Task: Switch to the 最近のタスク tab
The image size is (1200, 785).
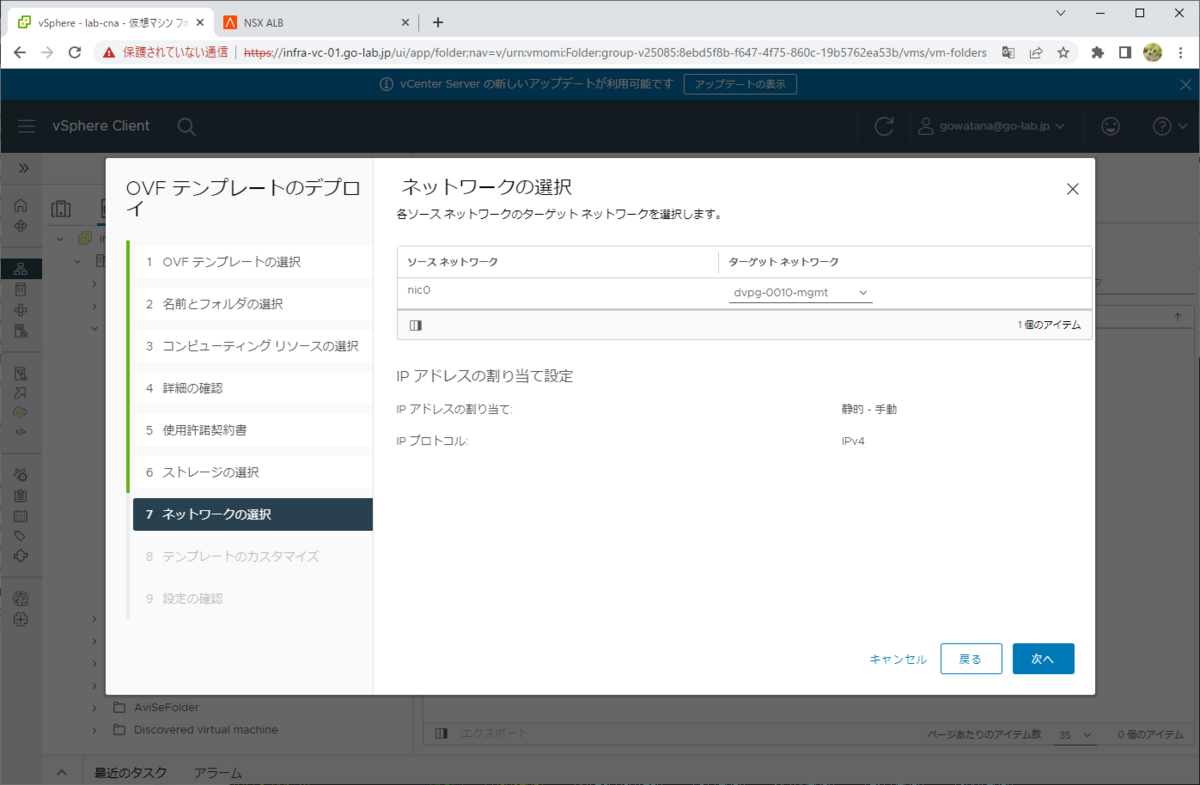Action: click(x=130, y=773)
